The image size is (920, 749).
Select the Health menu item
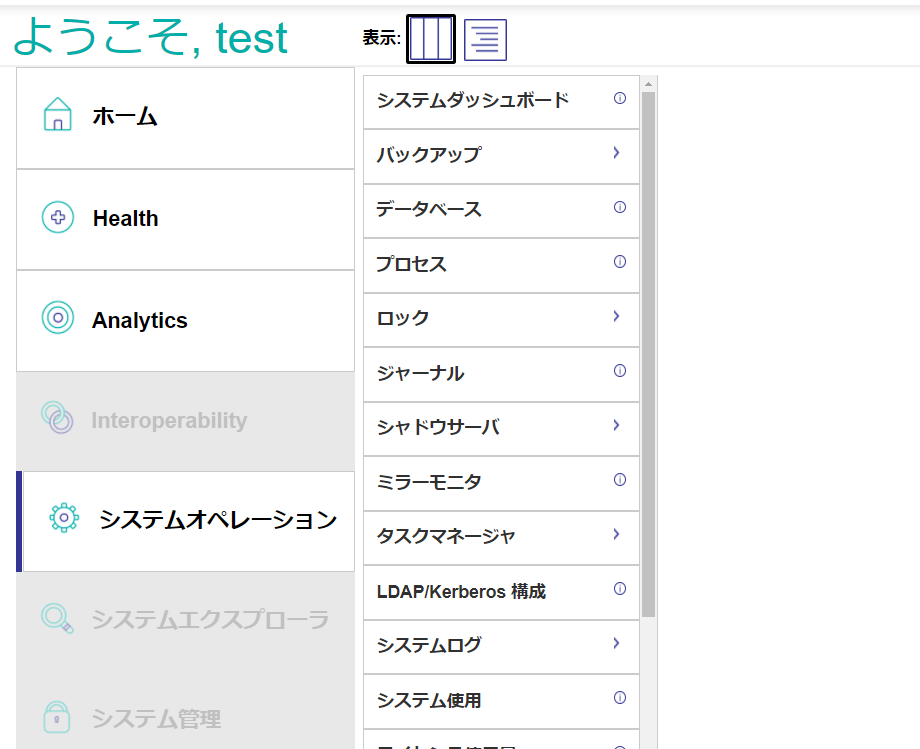(x=126, y=219)
